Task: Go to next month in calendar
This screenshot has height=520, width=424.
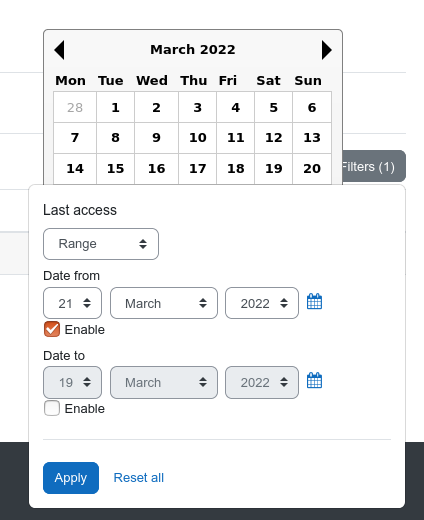Action: click(327, 50)
